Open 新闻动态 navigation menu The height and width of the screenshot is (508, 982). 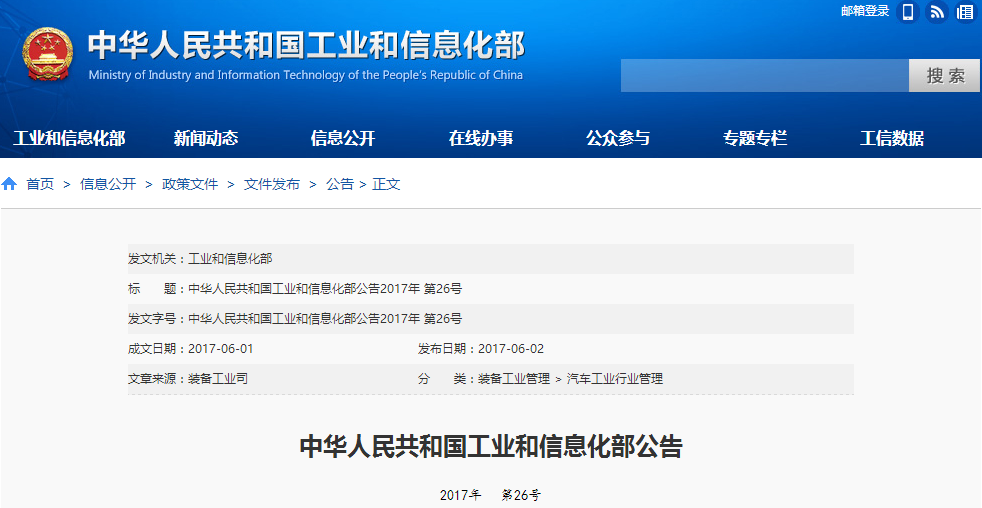[206, 138]
